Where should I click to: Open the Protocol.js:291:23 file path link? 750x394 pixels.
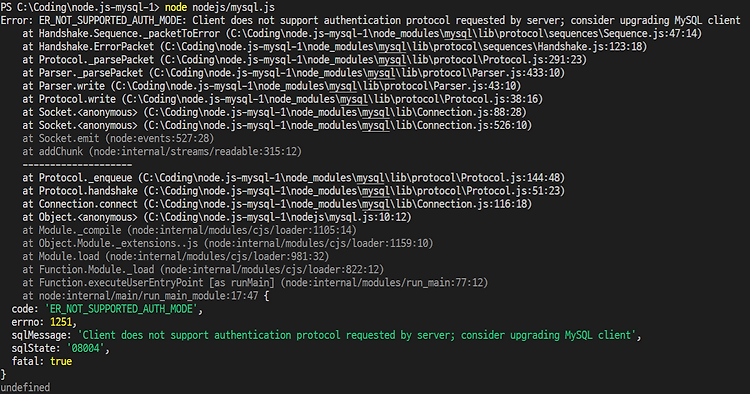374,60
